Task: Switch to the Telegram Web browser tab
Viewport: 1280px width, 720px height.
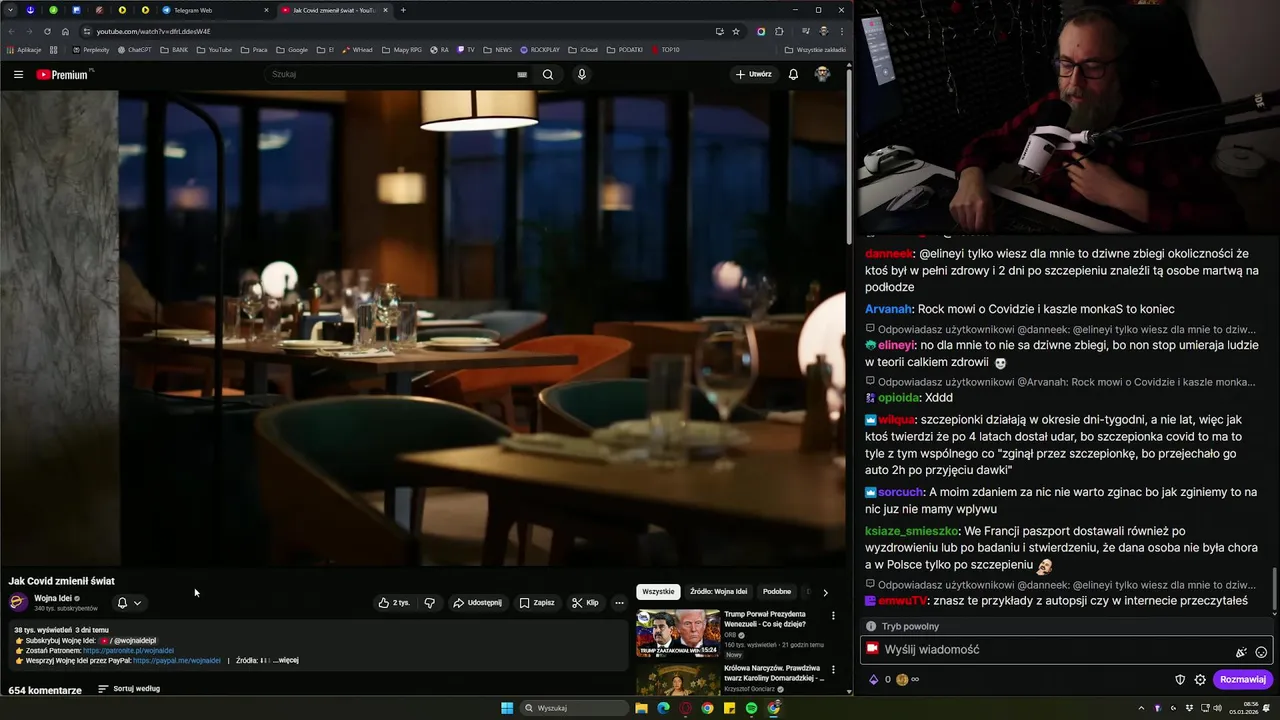Action: [216, 10]
